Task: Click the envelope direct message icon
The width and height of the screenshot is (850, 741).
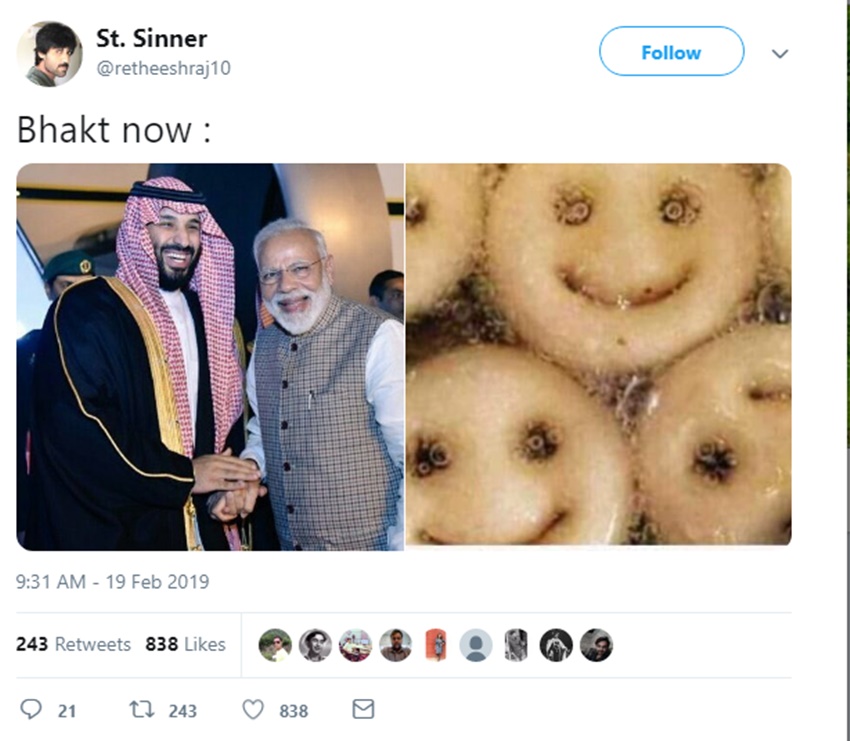Action: point(364,709)
